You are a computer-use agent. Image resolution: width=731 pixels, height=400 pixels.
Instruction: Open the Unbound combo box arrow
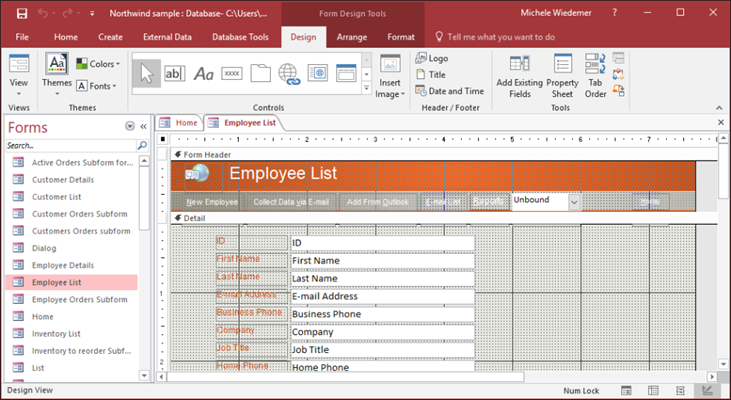574,202
